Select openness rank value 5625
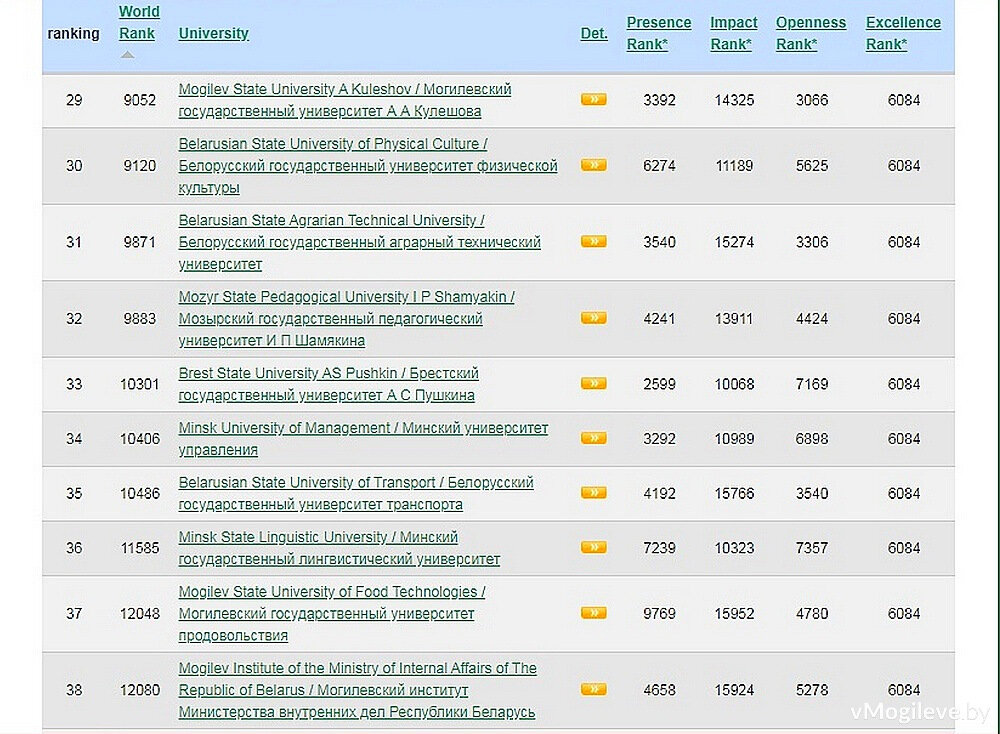Viewport: 1000px width, 734px height. coord(812,166)
